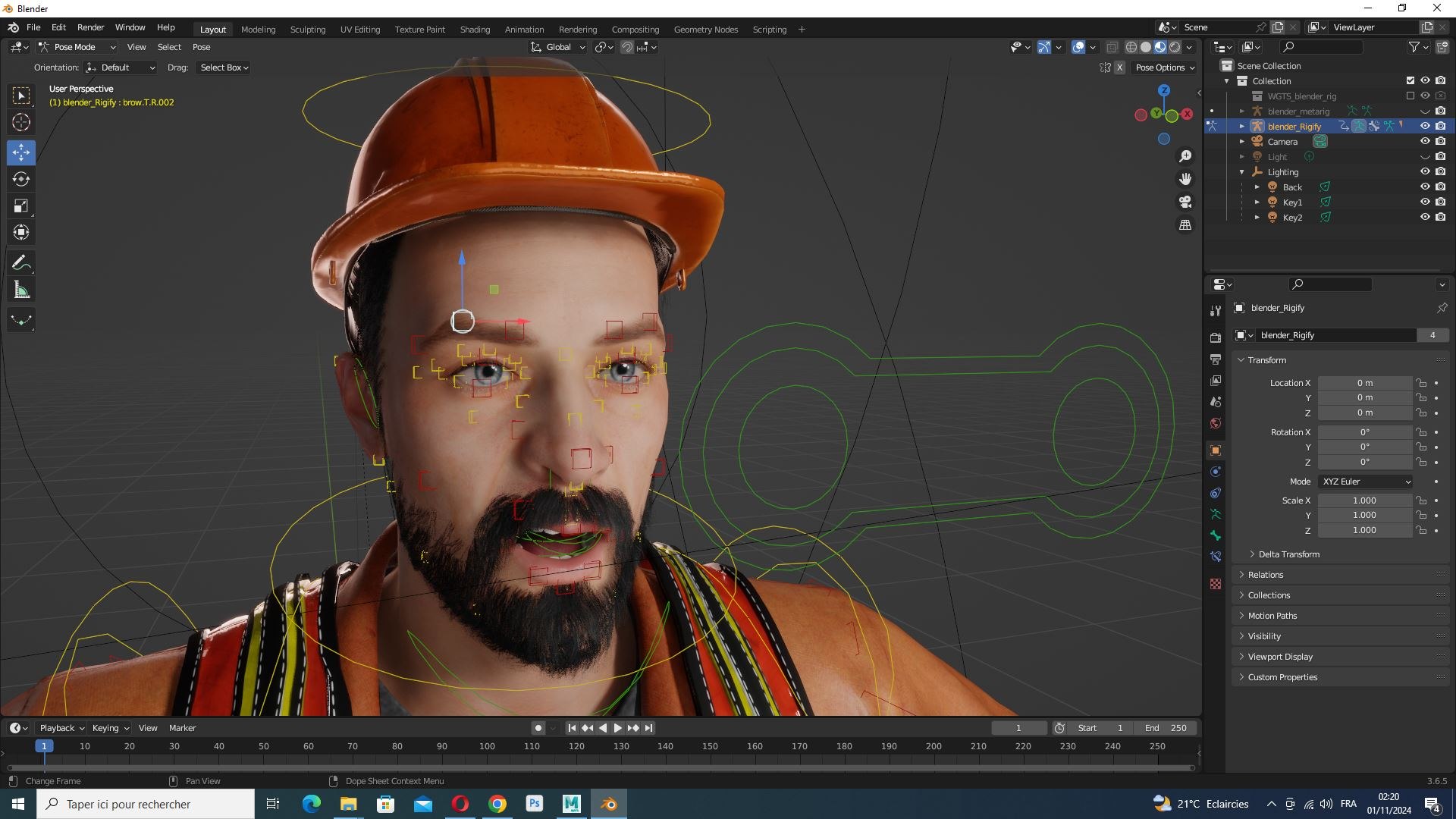This screenshot has height=819, width=1456.
Task: Select the Transform tool
Action: [x=21, y=232]
